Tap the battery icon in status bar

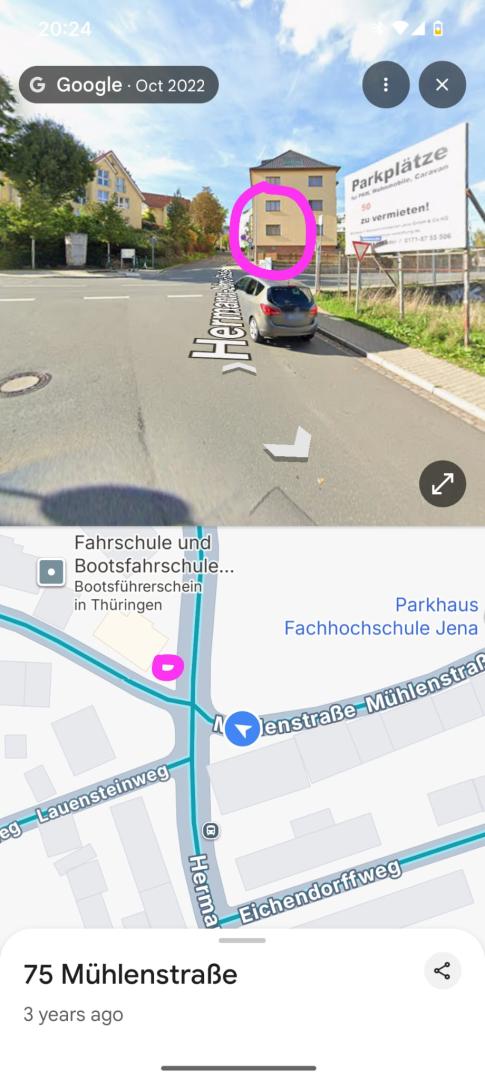click(x=438, y=28)
